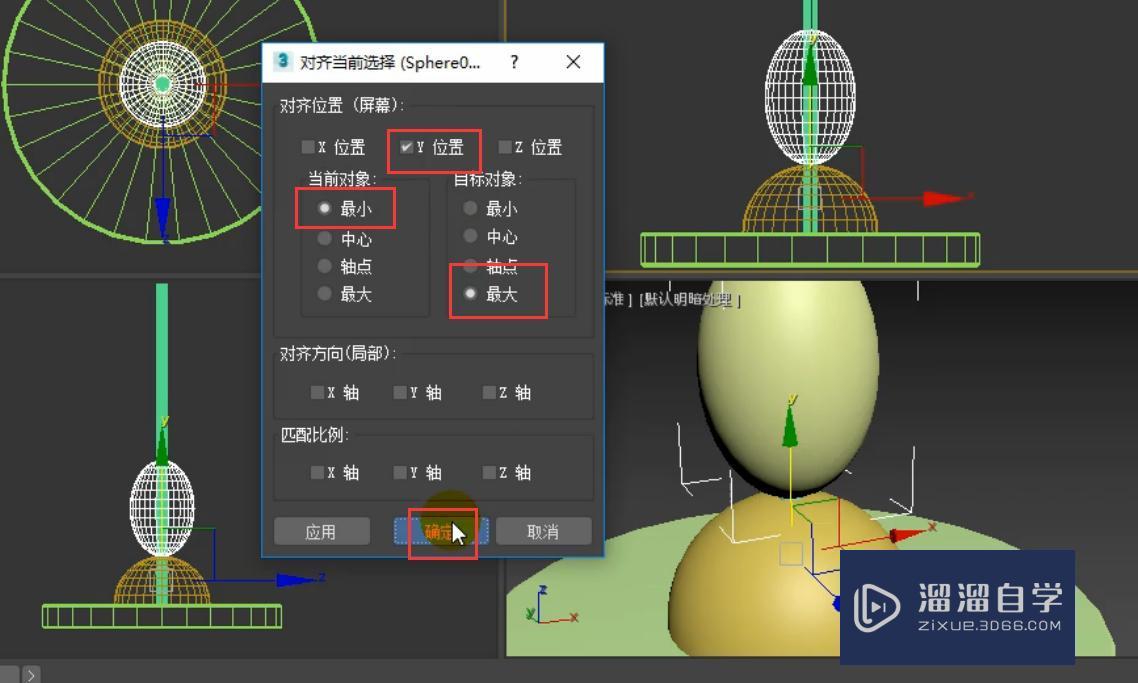
Task: Click the red X-axis gizmo arrow in front viewport
Action: coord(943,198)
